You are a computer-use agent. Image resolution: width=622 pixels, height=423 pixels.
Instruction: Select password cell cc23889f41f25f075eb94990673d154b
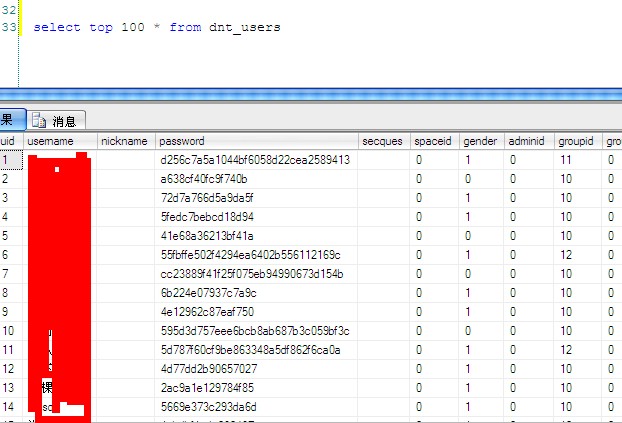pyautogui.click(x=257, y=274)
